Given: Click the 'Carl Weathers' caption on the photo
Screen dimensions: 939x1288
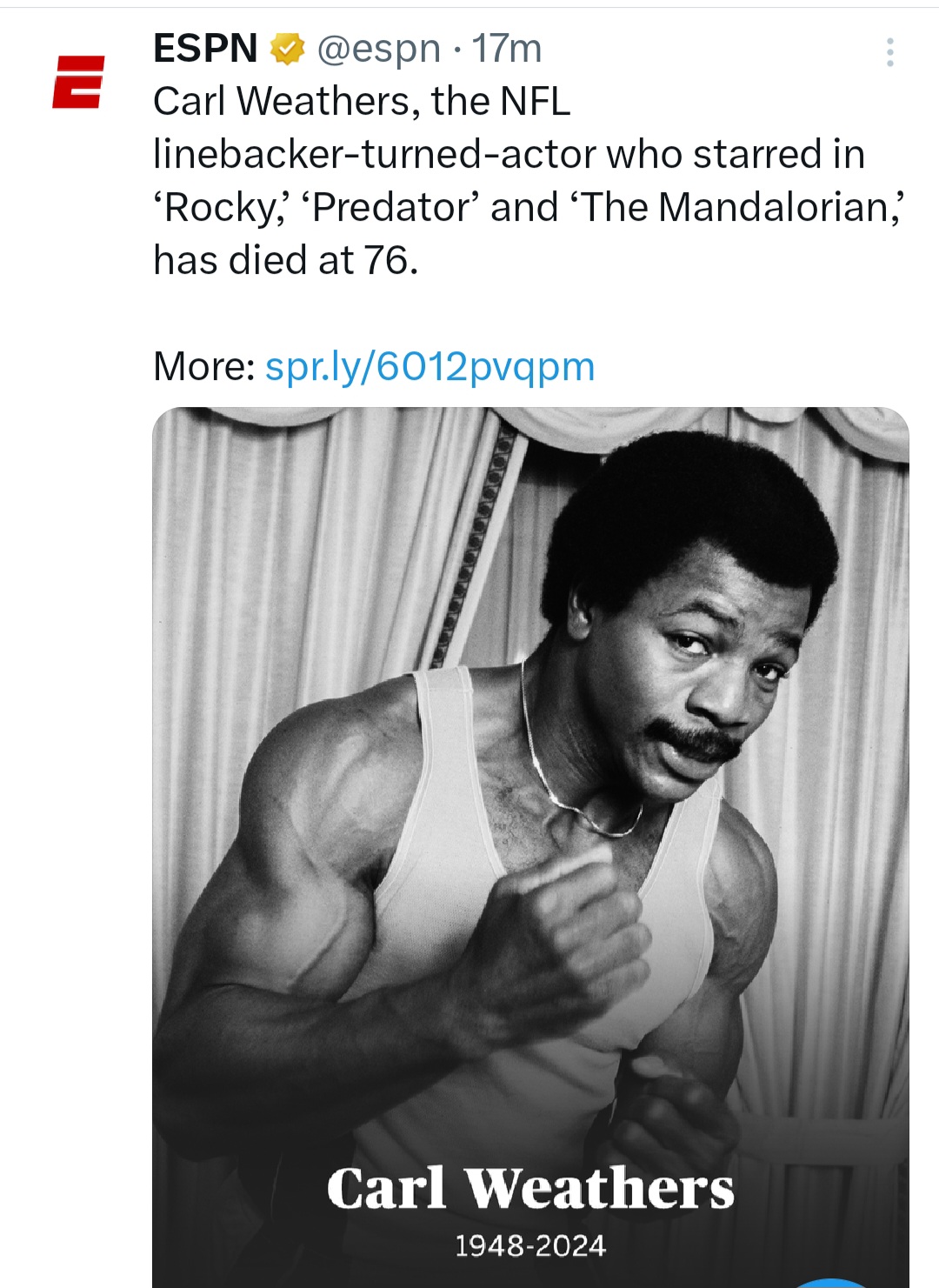Looking at the screenshot, I should [530, 1188].
